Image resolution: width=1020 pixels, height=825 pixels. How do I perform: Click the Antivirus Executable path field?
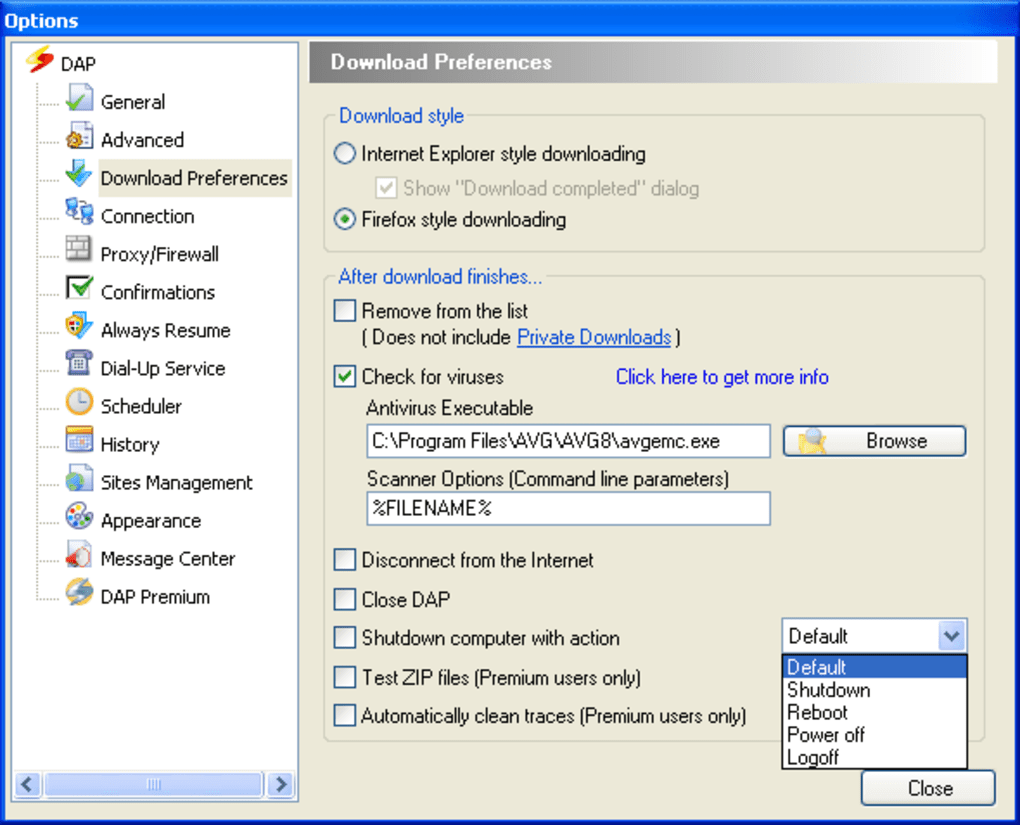tap(567, 441)
